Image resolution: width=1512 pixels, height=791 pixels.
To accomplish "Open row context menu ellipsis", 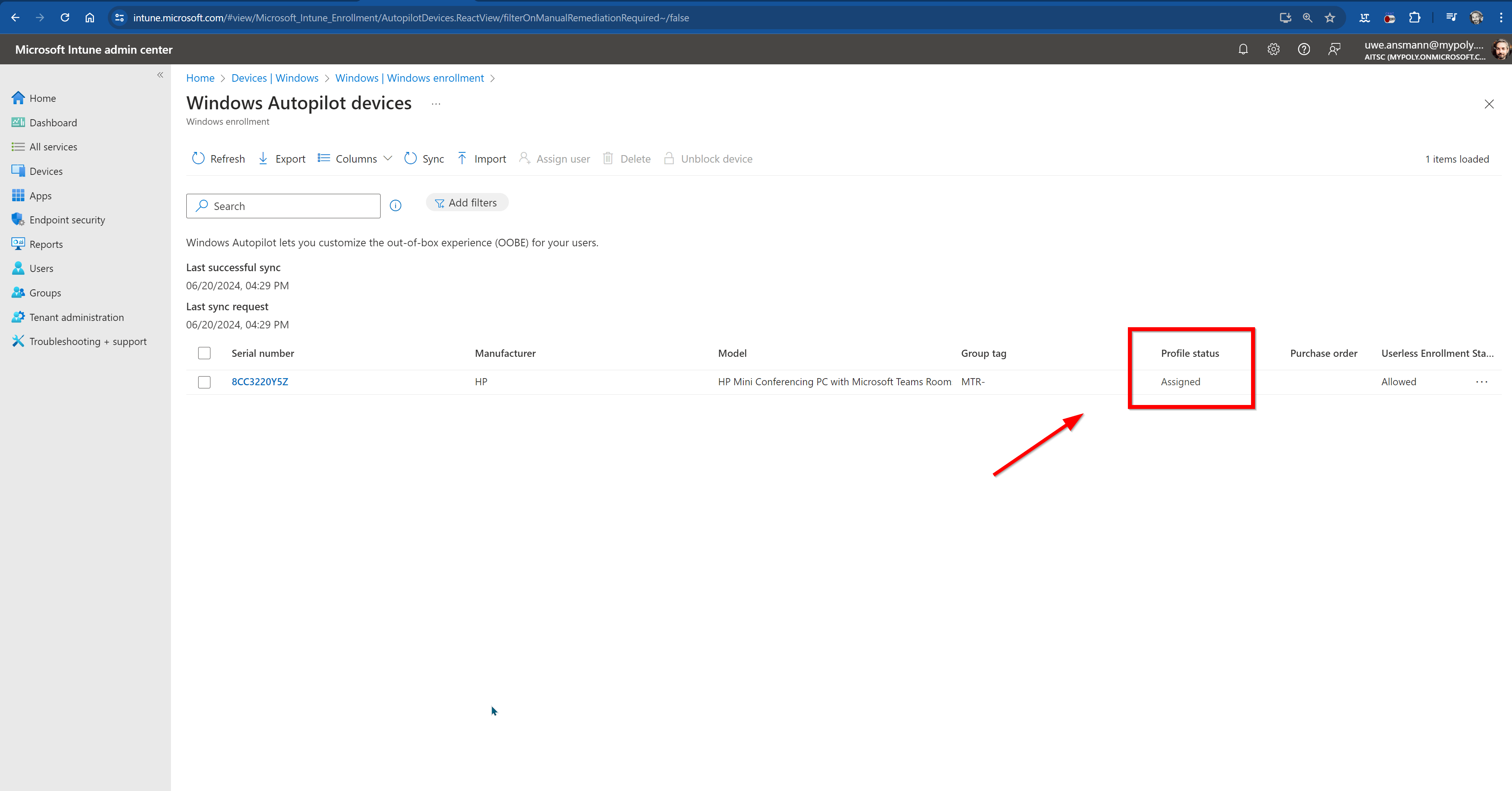I will click(x=1482, y=382).
